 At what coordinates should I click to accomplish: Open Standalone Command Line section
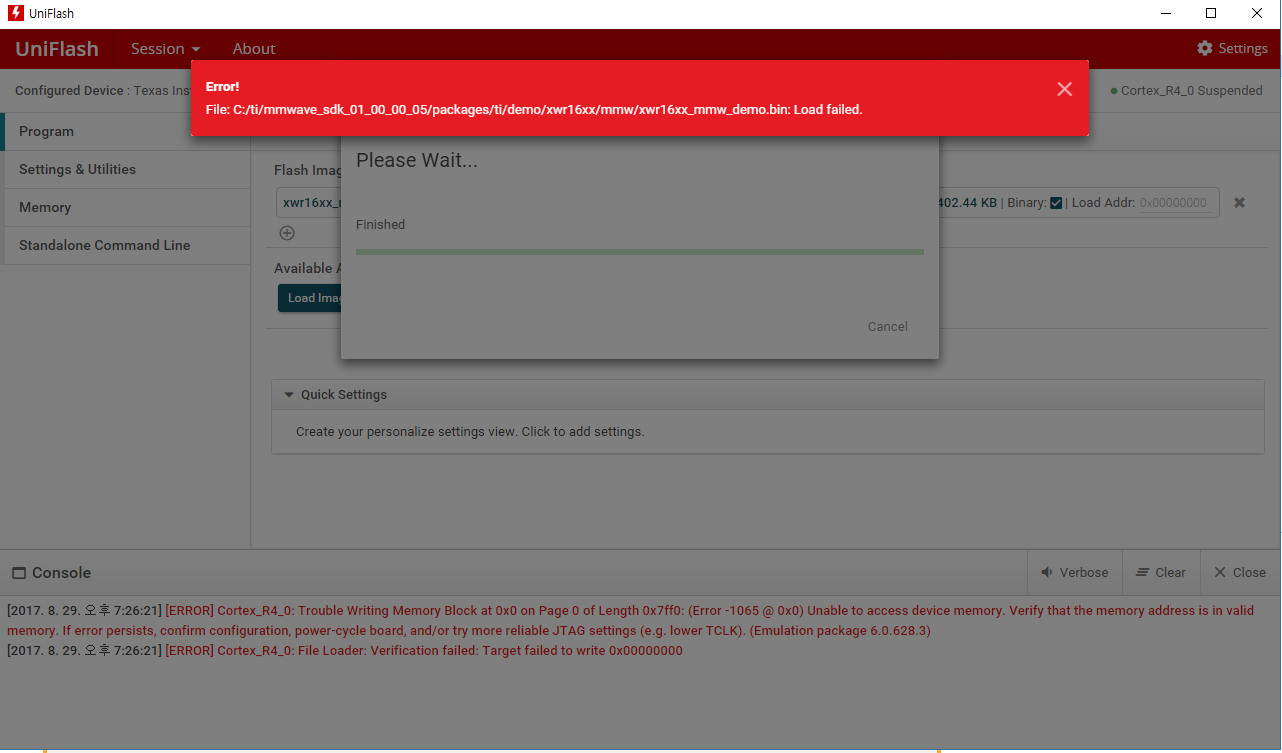pyautogui.click(x=127, y=245)
